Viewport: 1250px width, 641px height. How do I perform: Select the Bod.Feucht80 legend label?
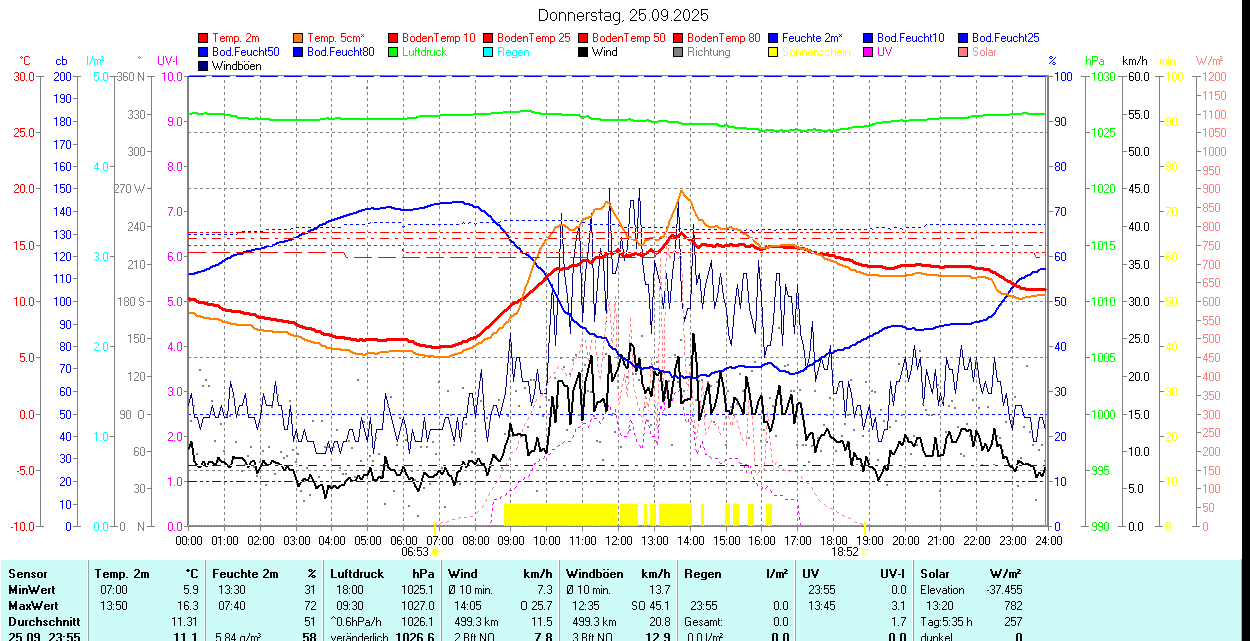click(x=340, y=52)
